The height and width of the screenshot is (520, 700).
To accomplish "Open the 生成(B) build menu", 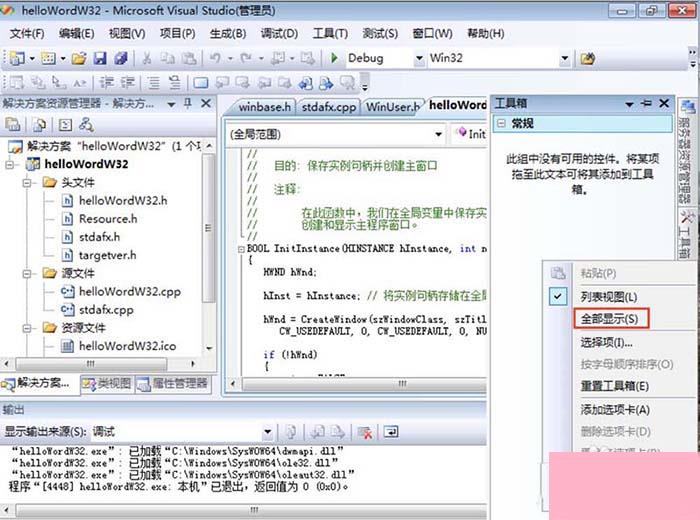I will pos(228,33).
